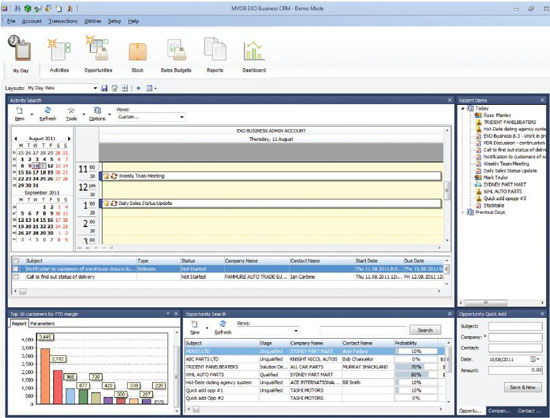Click Refresh icon in Opportunity Search panel
The height and width of the screenshot is (418, 550).
point(222,324)
